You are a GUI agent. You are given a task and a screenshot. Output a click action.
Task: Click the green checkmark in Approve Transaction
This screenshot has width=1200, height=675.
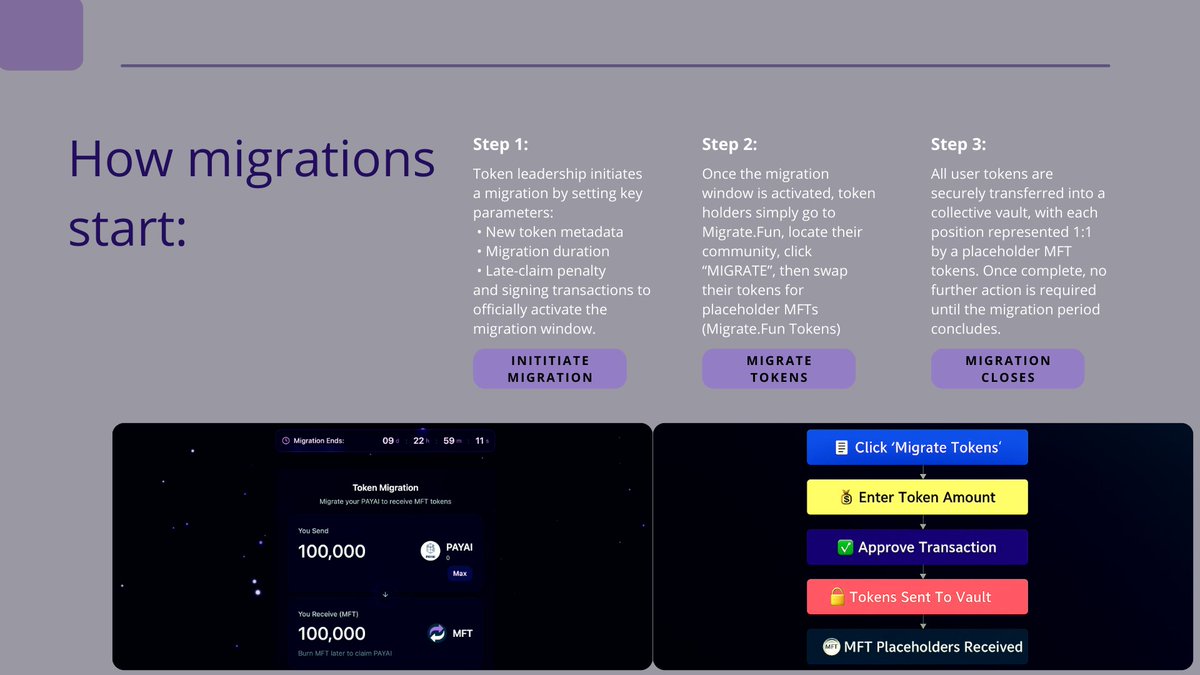[845, 547]
